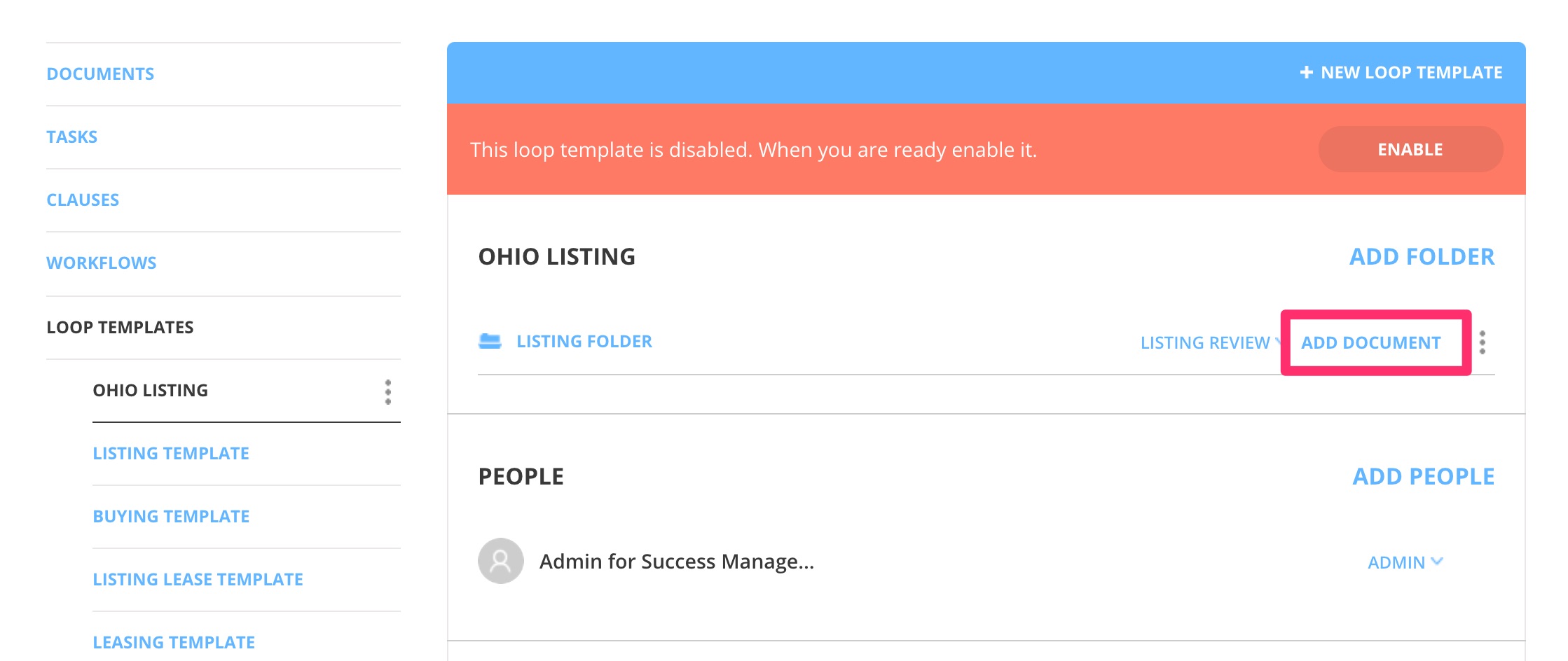Image resolution: width=1568 pixels, height=661 pixels.
Task: Open the Leasing Template
Action: 174,641
